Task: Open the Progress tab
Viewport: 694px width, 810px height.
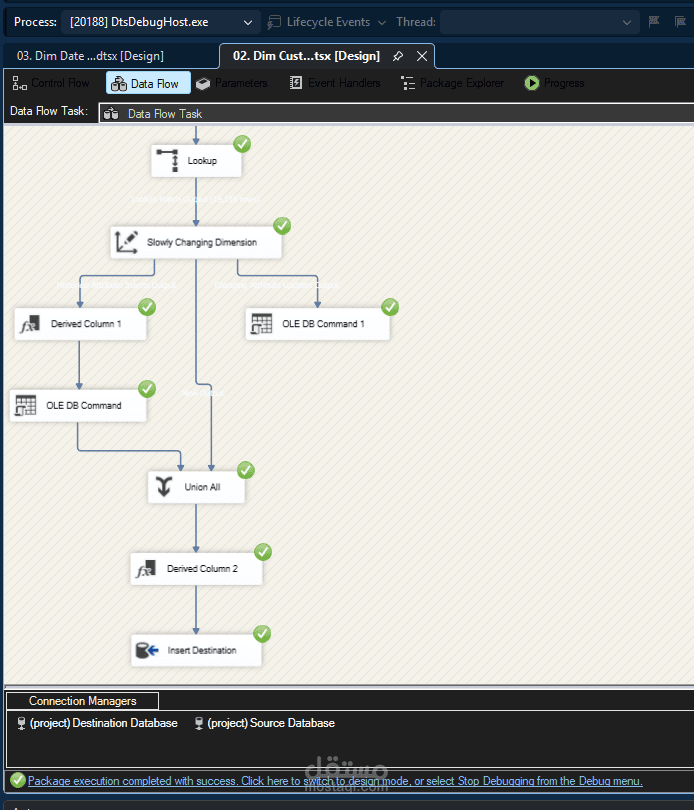Action: tap(554, 83)
